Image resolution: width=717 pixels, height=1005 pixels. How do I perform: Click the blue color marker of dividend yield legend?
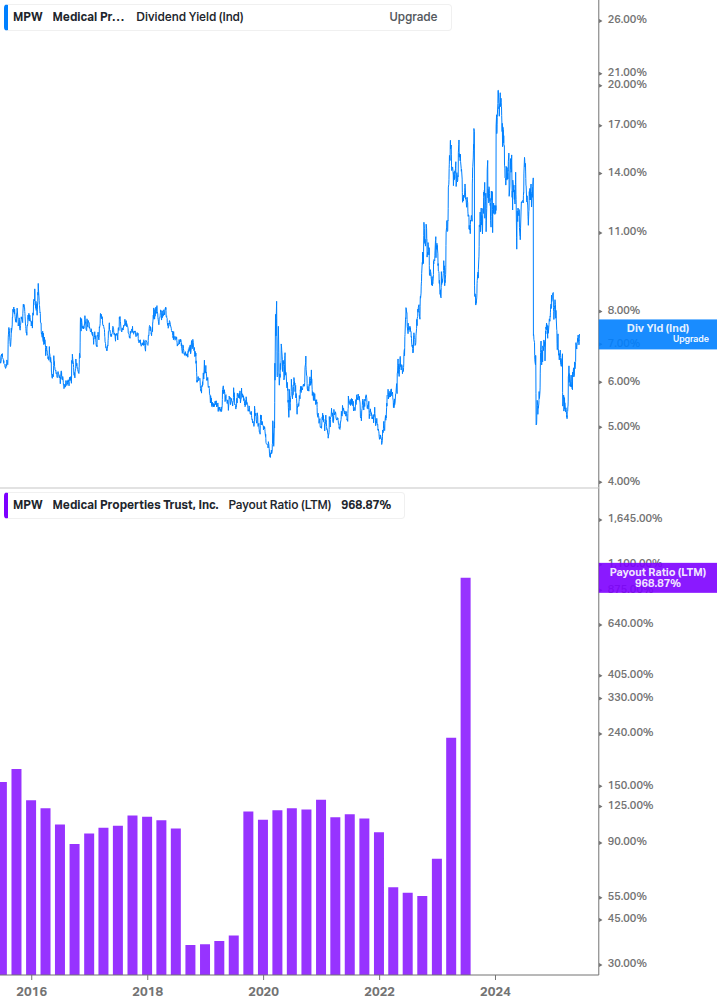(x=6, y=17)
